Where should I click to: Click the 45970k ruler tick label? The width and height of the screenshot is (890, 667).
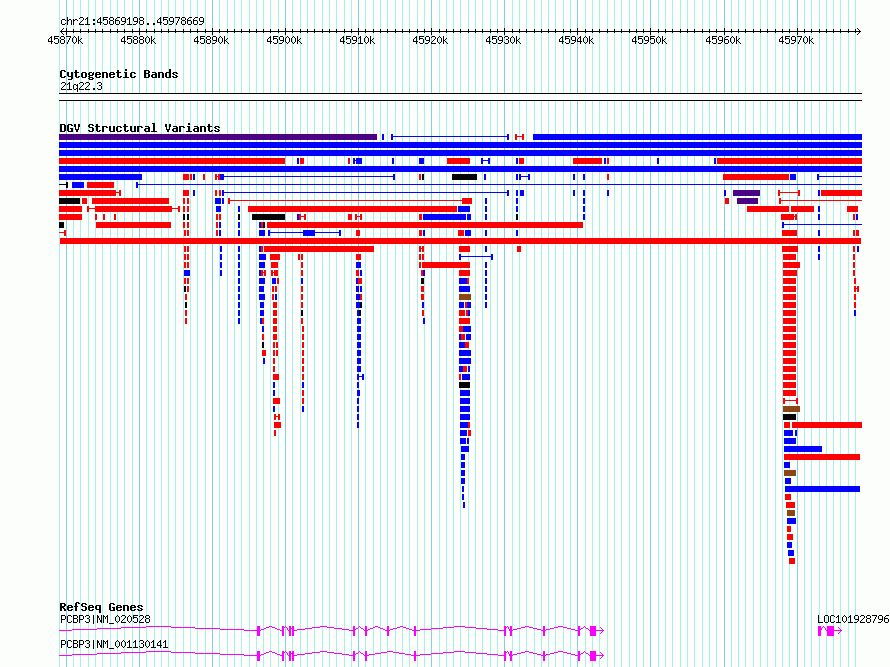point(796,40)
